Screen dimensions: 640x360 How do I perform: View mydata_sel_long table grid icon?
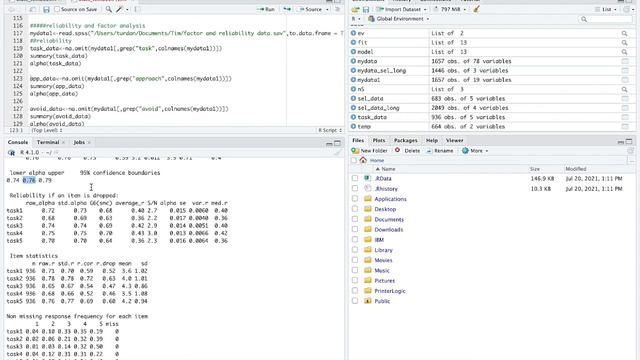click(x=624, y=71)
